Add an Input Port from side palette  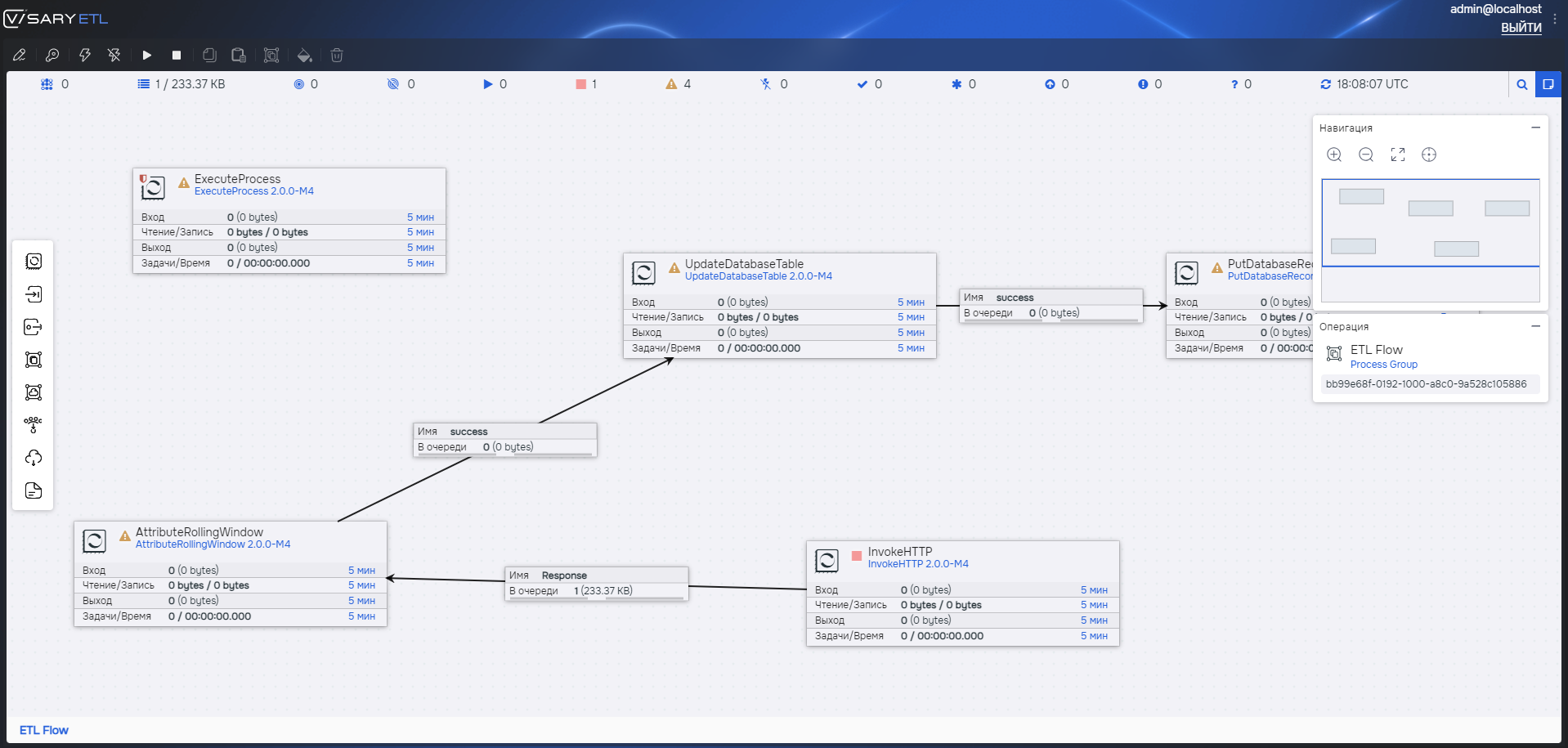34,293
